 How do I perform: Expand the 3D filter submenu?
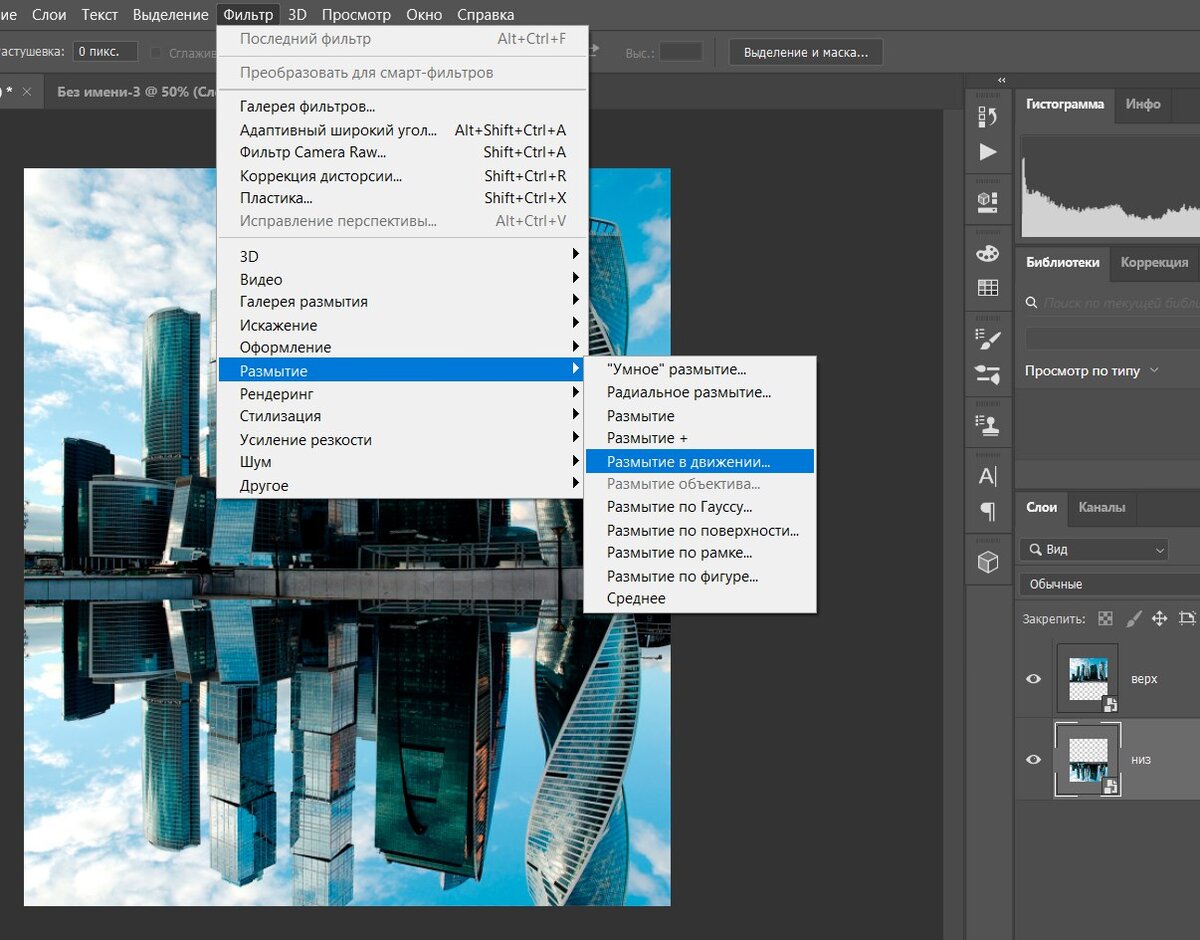(575, 255)
